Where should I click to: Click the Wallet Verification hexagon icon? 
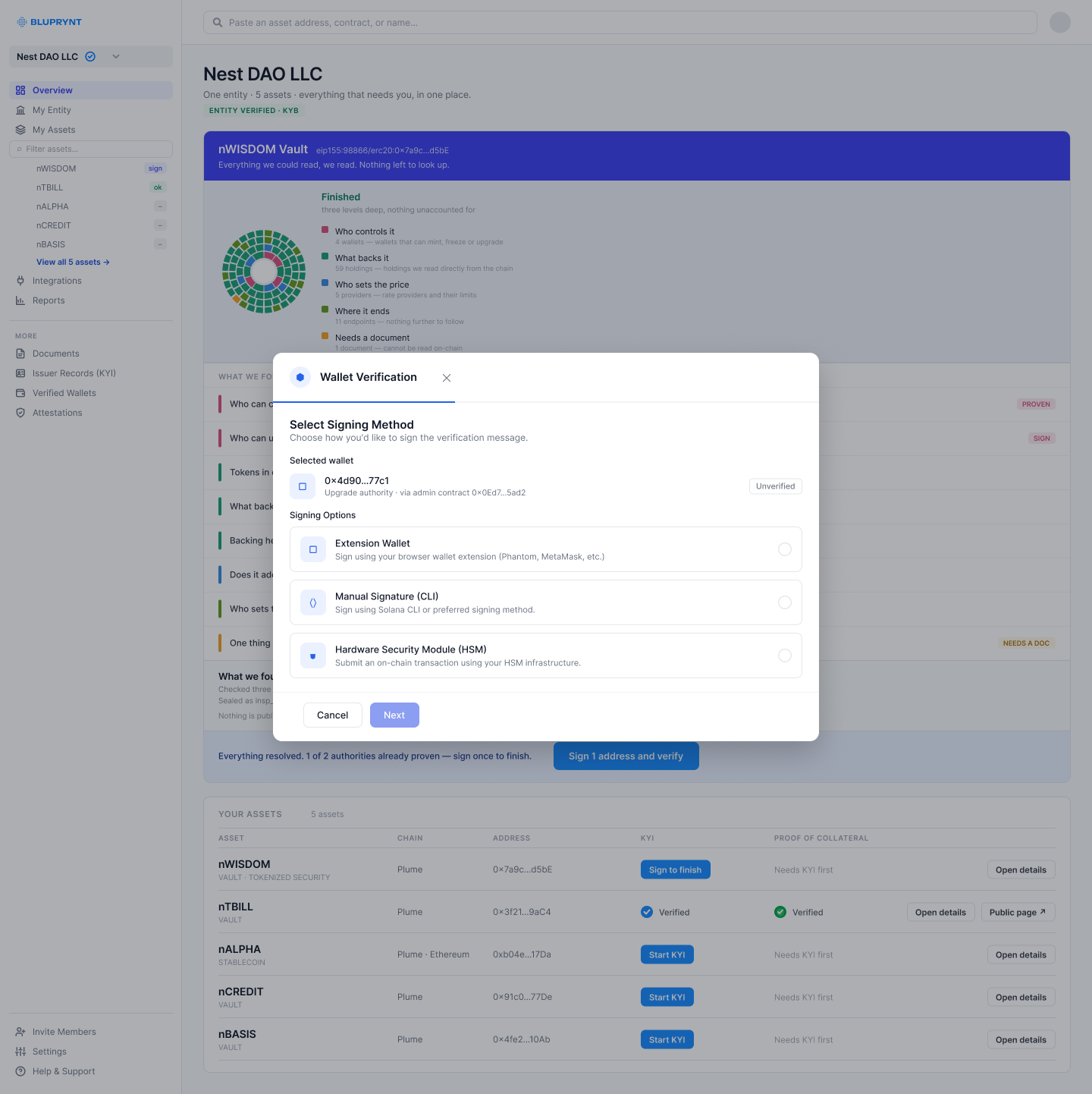point(300,377)
